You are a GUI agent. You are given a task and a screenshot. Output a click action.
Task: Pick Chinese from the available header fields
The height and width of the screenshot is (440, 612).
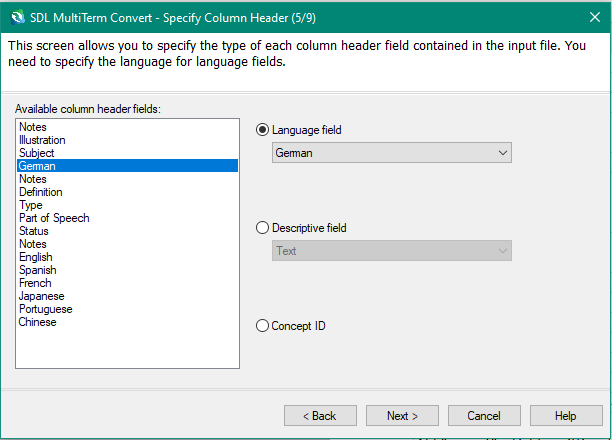tap(37, 322)
